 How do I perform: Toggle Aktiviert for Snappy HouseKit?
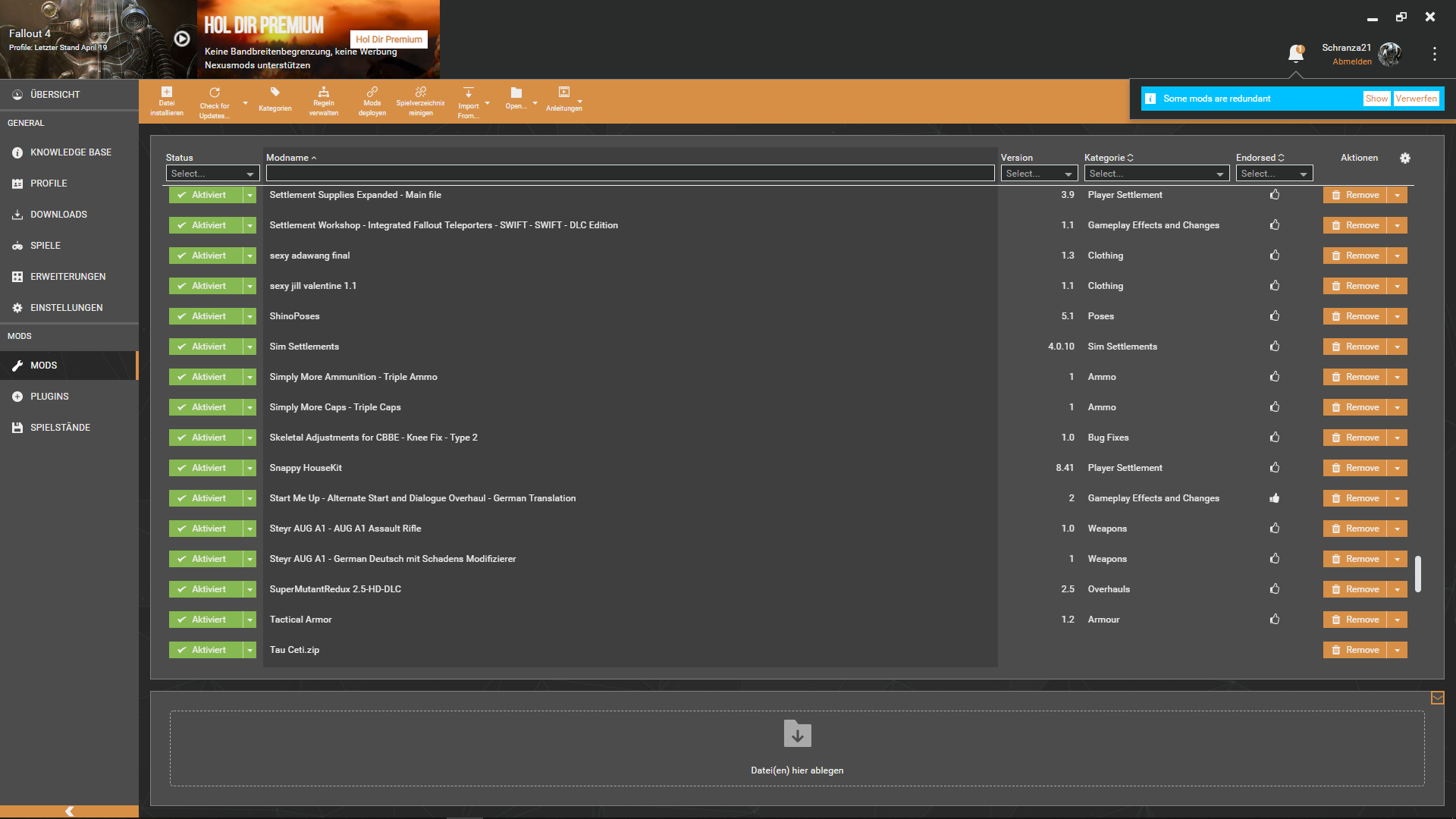[206, 468]
